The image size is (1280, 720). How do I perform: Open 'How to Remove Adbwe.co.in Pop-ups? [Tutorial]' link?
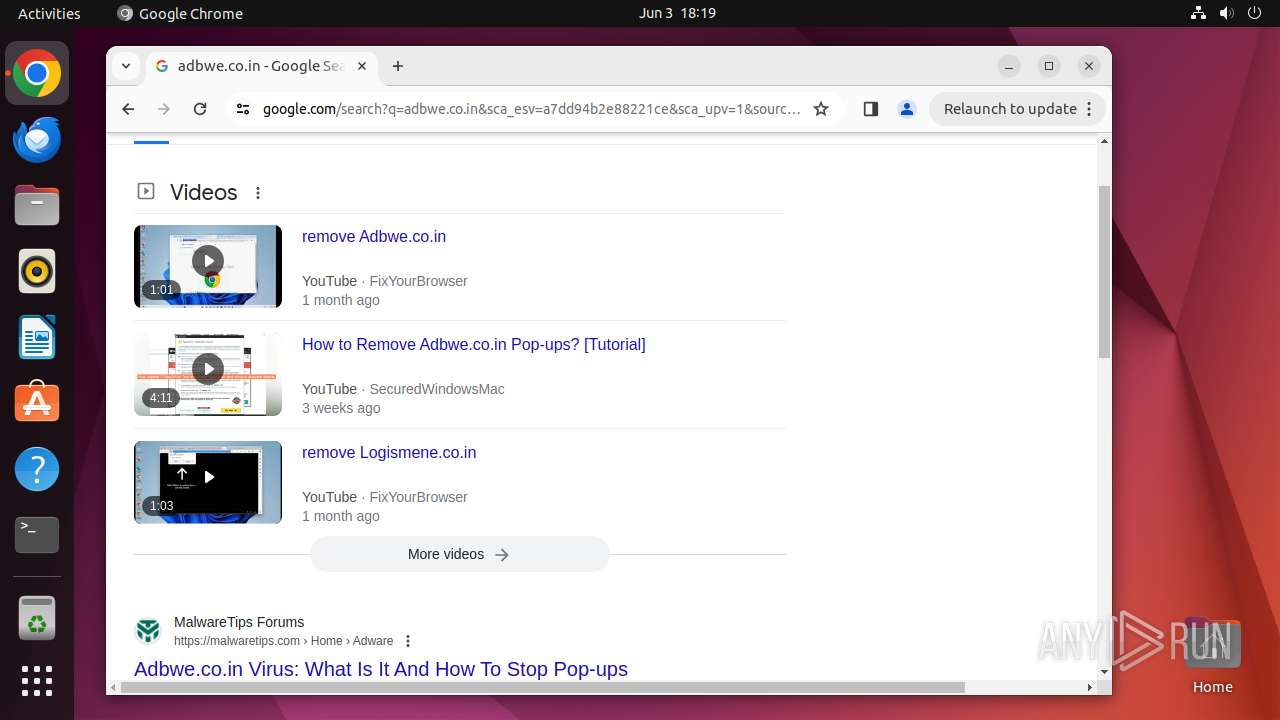click(x=474, y=345)
